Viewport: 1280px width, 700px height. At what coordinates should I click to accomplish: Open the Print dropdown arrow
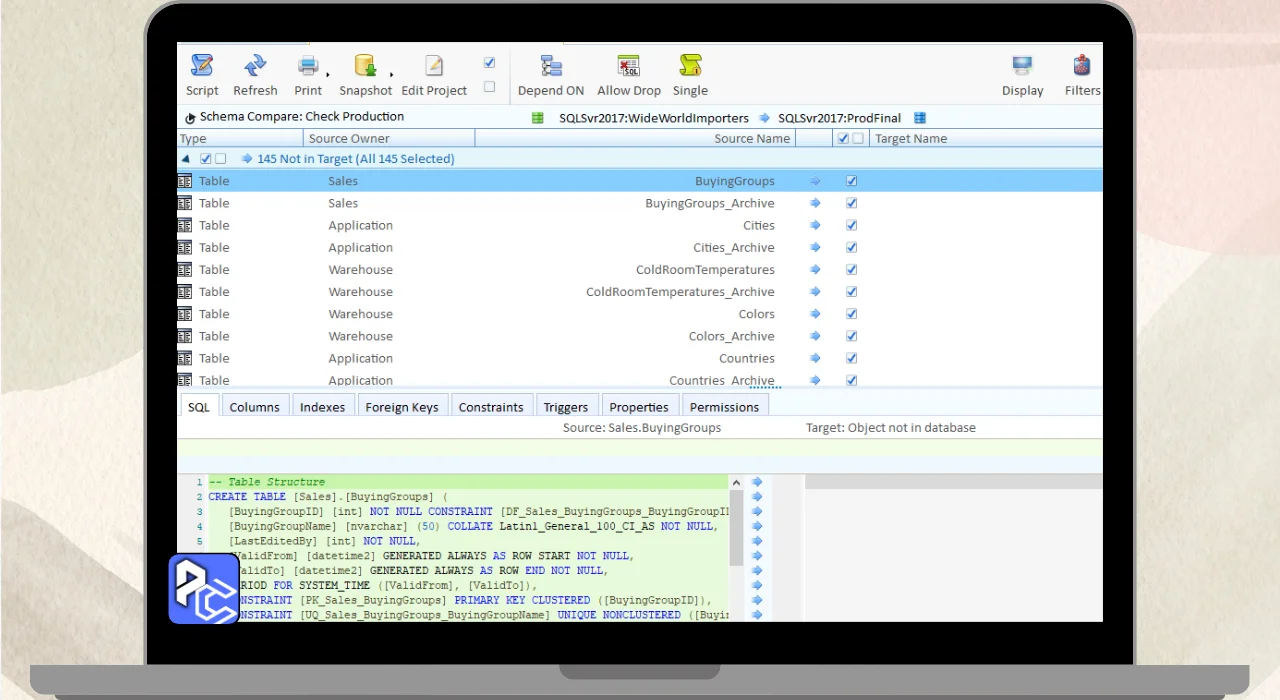pyautogui.click(x=328, y=74)
